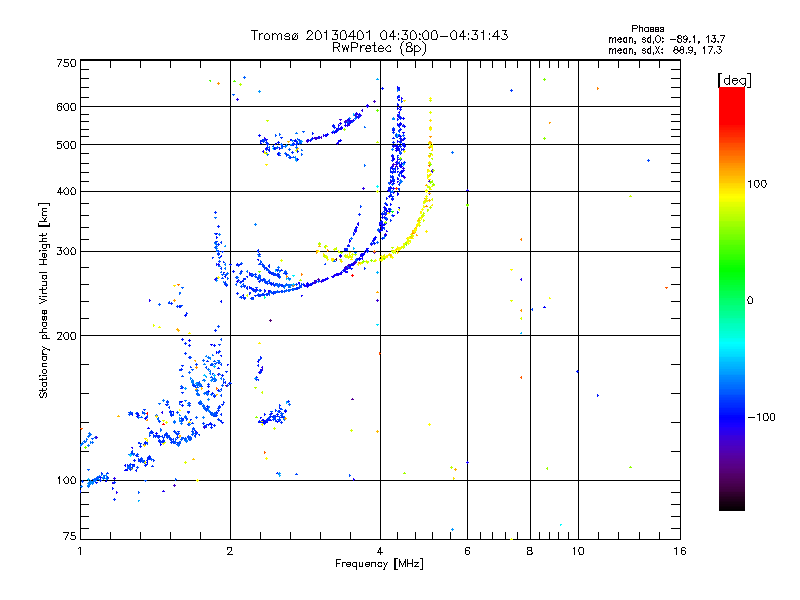This screenshot has height=600, width=800.
Task: Click the x-axis tick label '8'
Action: pyautogui.click(x=530, y=551)
